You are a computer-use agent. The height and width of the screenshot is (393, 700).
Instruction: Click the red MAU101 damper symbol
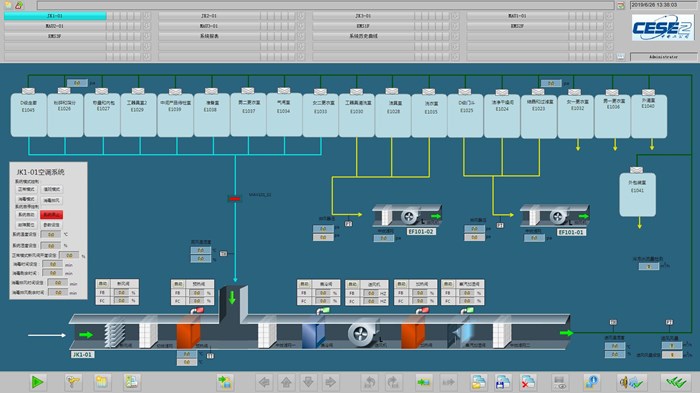[x=234, y=198]
